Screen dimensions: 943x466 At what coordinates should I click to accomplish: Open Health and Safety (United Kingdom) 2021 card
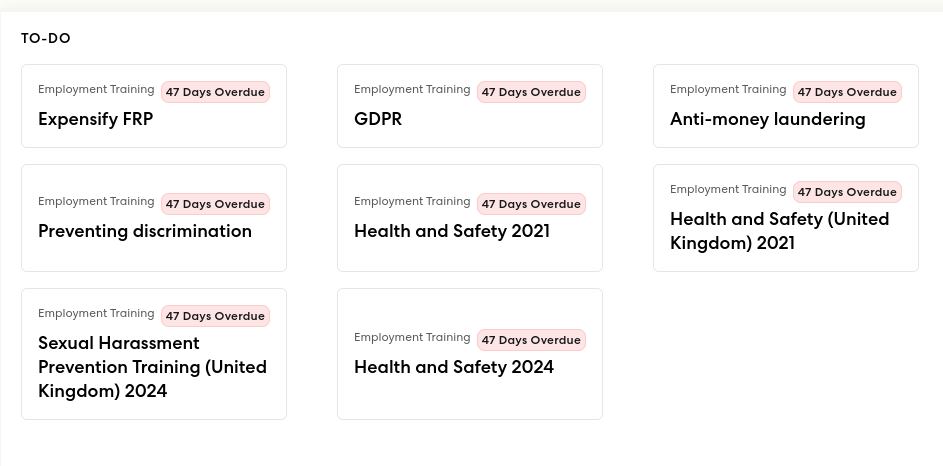click(x=786, y=218)
